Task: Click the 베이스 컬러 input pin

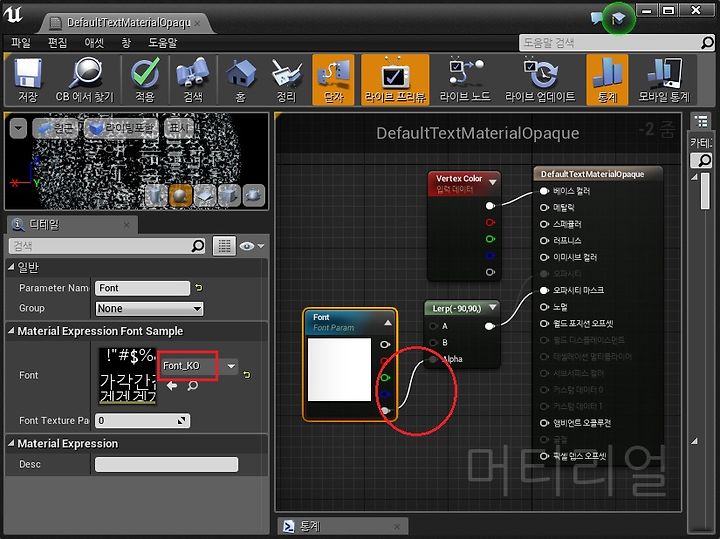Action: point(544,191)
